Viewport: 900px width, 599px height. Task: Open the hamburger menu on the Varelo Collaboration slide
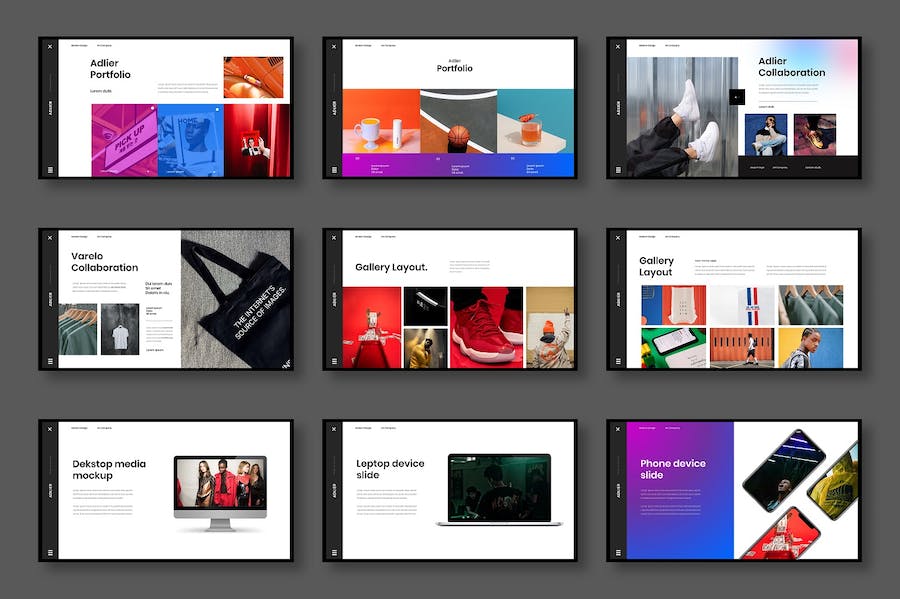49,361
